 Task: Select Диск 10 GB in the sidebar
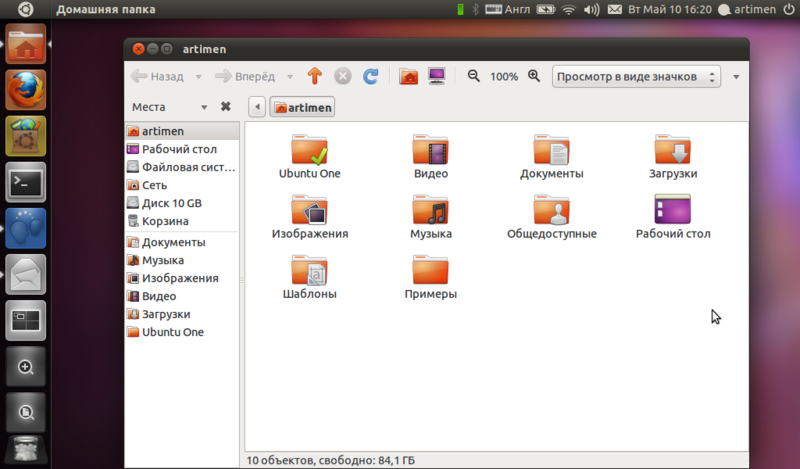pos(182,203)
